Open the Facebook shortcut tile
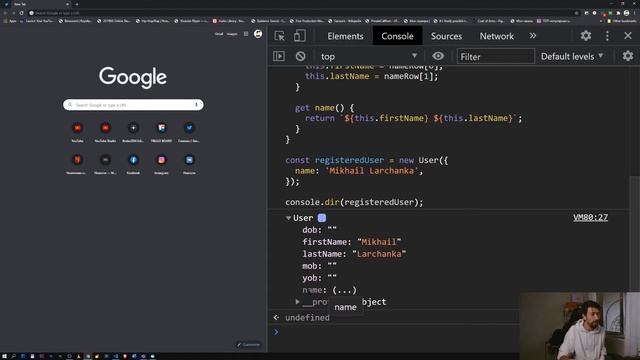This screenshot has width=640, height=360. [133, 164]
